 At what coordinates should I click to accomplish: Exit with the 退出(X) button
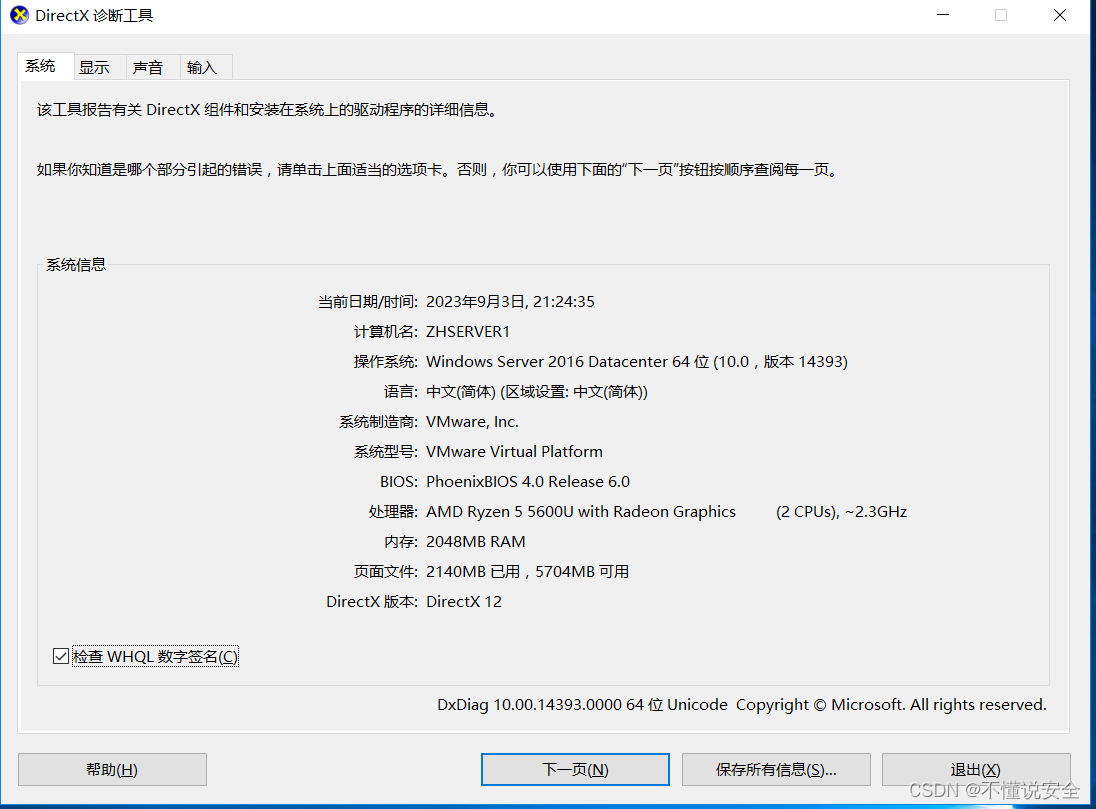(976, 769)
